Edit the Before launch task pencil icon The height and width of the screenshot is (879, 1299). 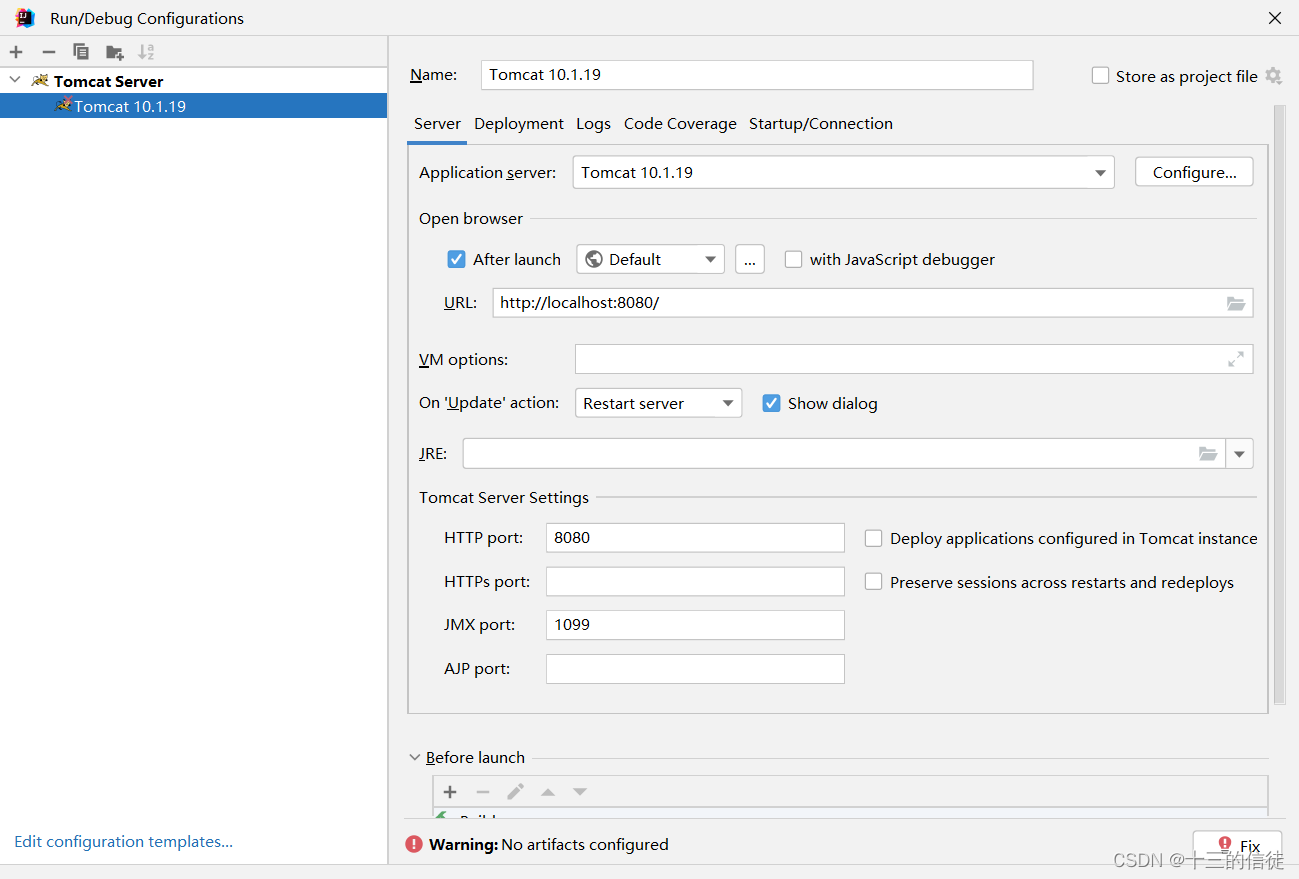[x=515, y=792]
